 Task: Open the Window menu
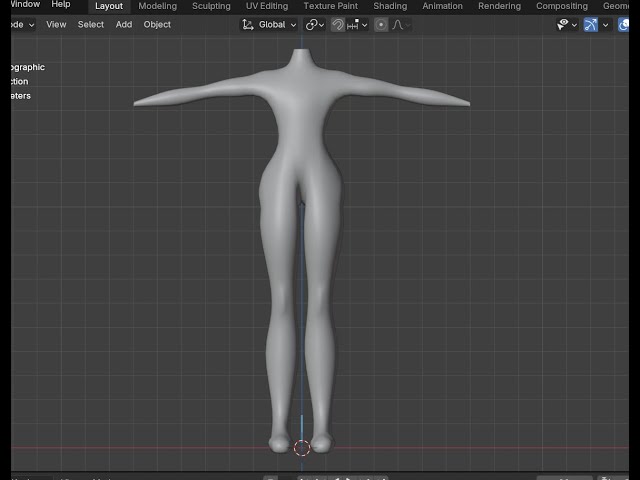26,4
